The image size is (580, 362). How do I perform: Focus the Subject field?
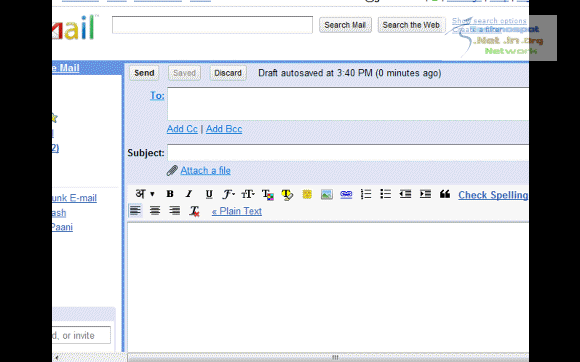click(348, 153)
